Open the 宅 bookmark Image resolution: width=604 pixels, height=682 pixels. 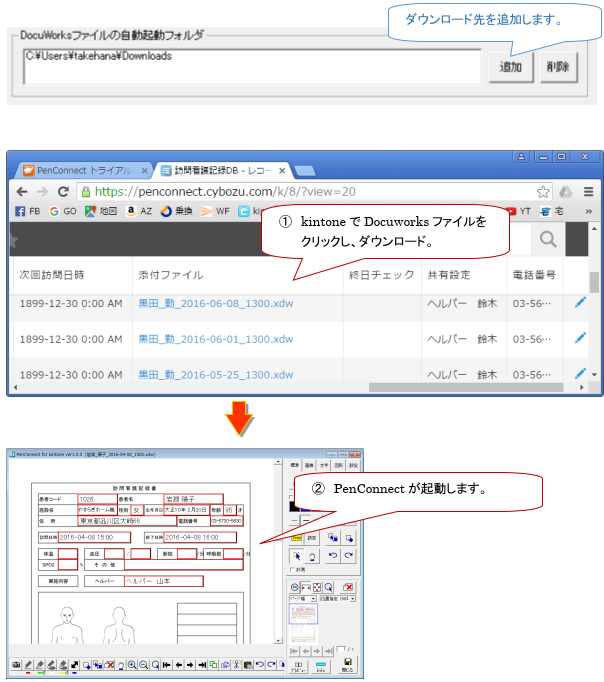pos(552,211)
